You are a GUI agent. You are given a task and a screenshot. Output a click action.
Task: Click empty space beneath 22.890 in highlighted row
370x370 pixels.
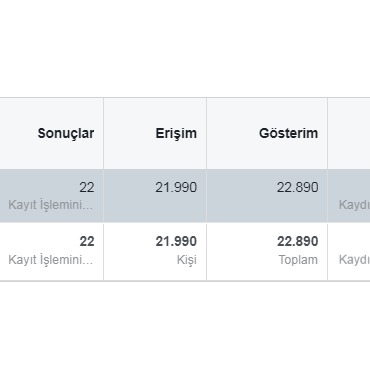pos(267,208)
